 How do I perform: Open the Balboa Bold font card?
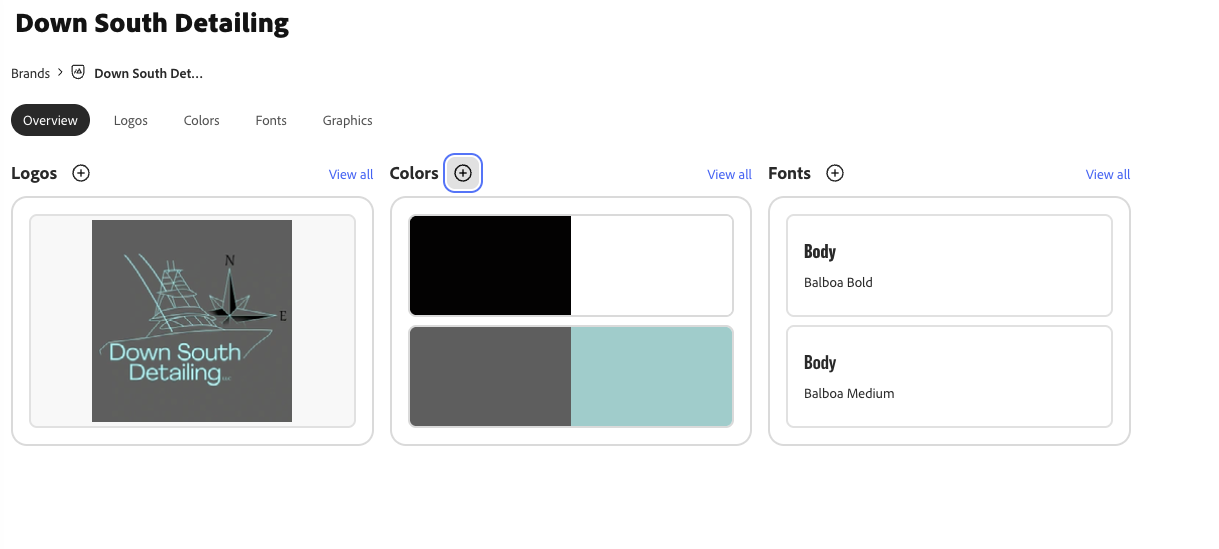(x=949, y=265)
